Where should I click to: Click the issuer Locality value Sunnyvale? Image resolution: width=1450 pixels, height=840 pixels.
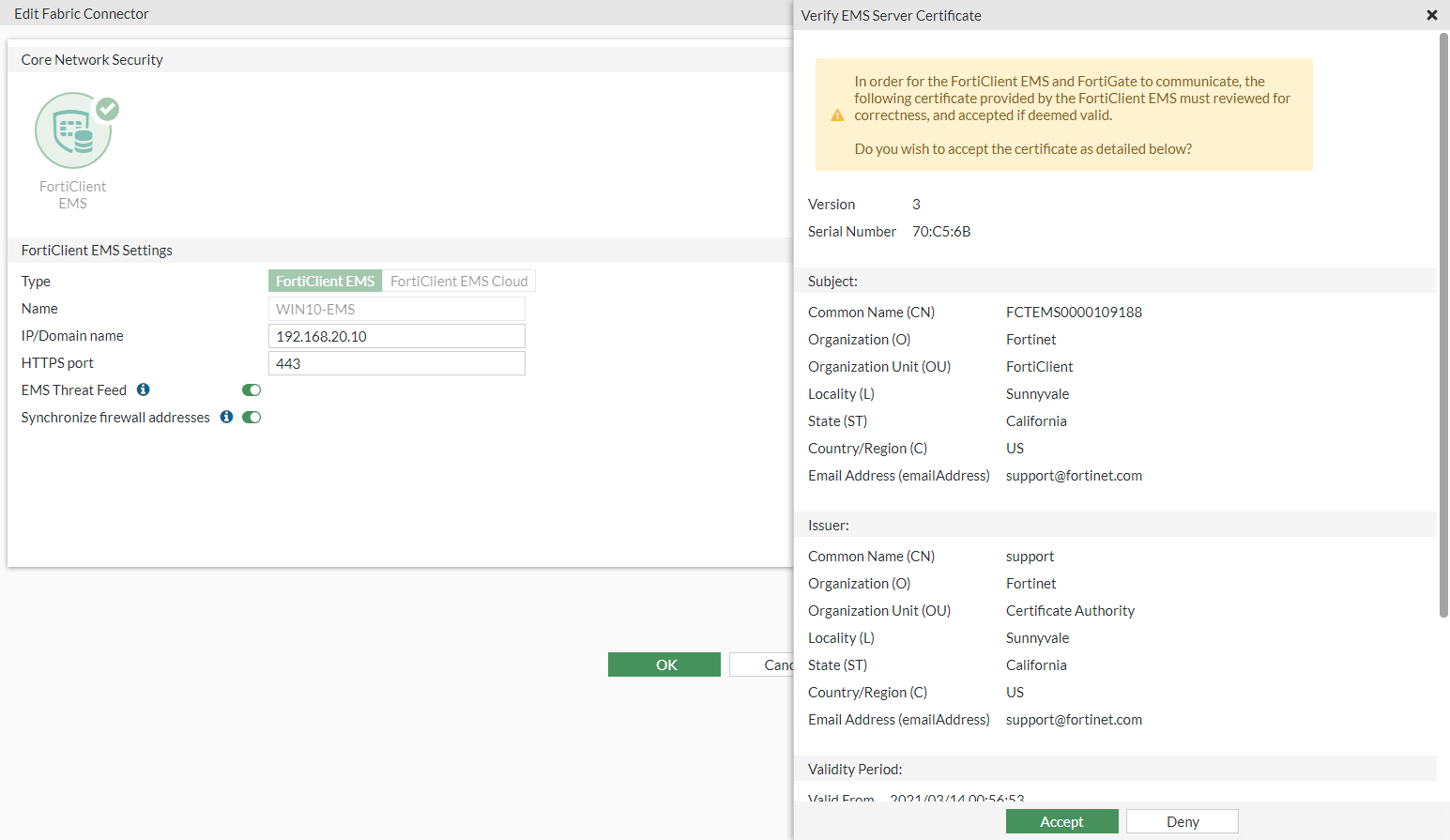pyautogui.click(x=1037, y=638)
